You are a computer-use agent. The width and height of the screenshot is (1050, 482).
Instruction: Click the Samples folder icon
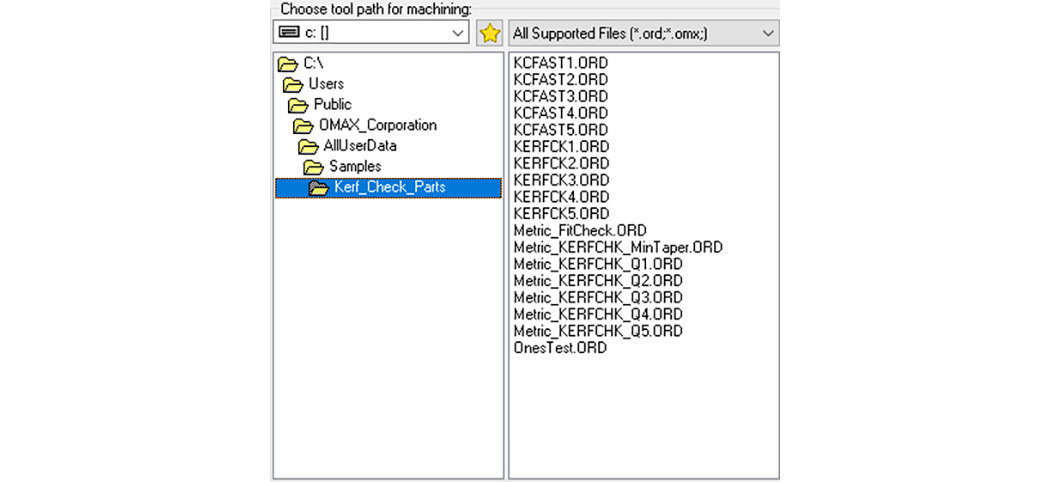314,167
